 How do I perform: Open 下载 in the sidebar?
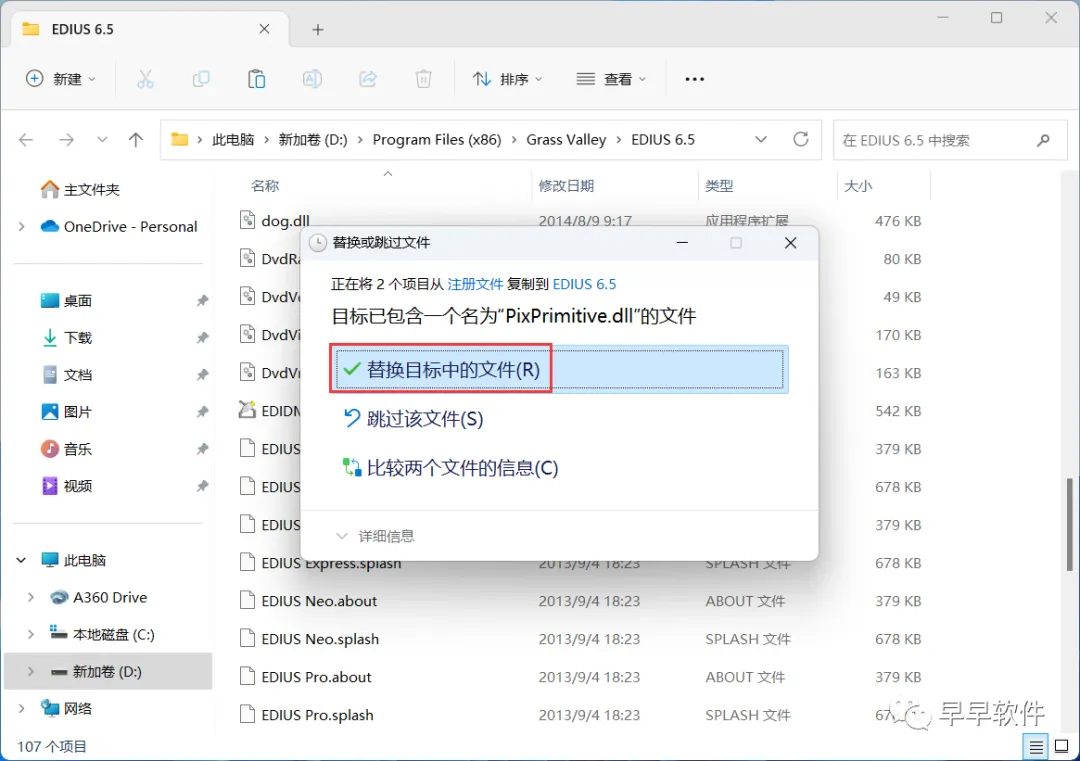[66, 337]
